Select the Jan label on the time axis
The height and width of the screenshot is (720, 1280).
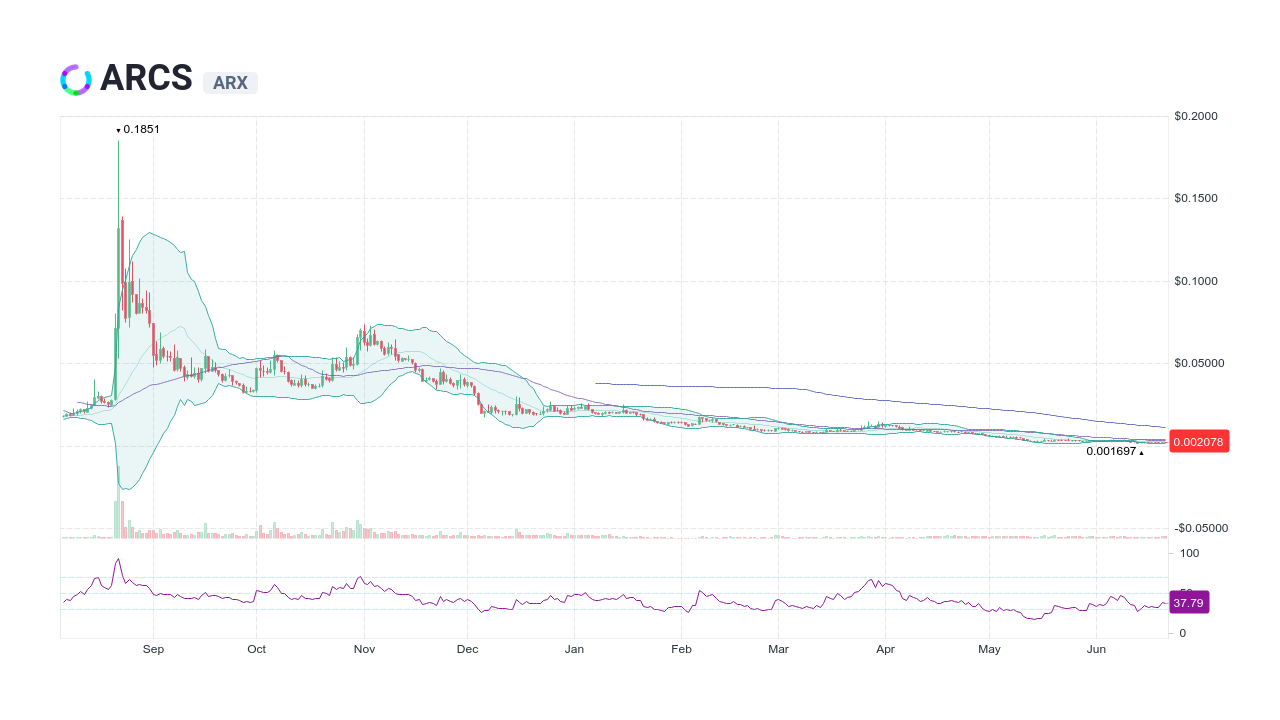(x=574, y=649)
